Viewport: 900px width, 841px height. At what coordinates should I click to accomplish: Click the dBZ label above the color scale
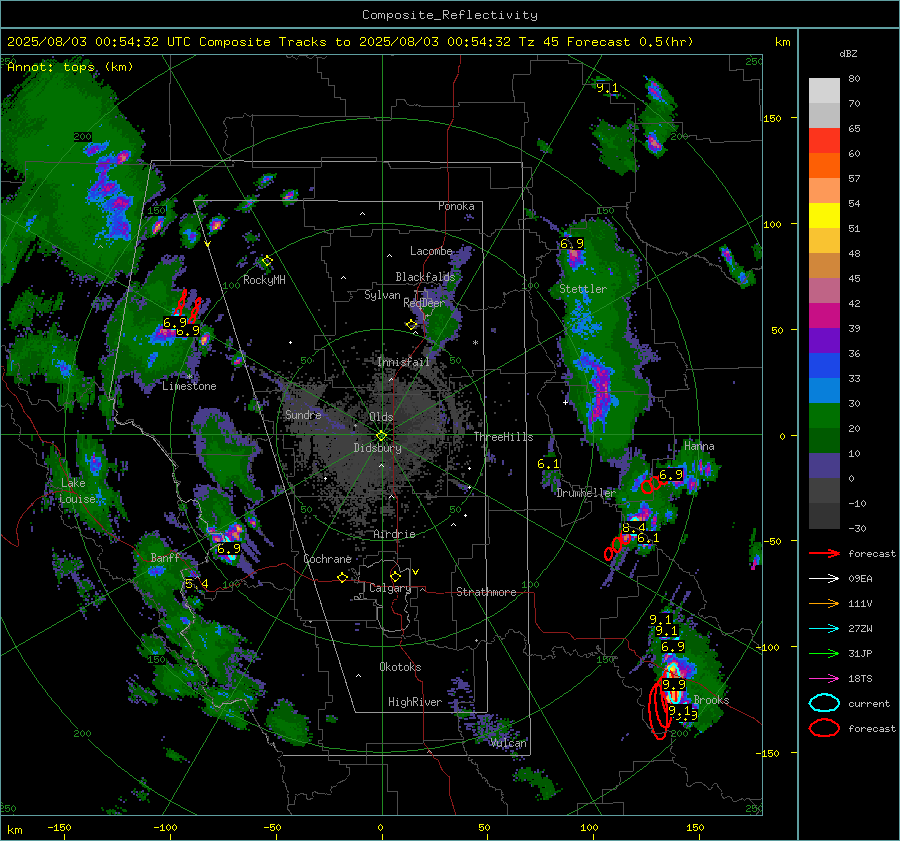point(848,54)
